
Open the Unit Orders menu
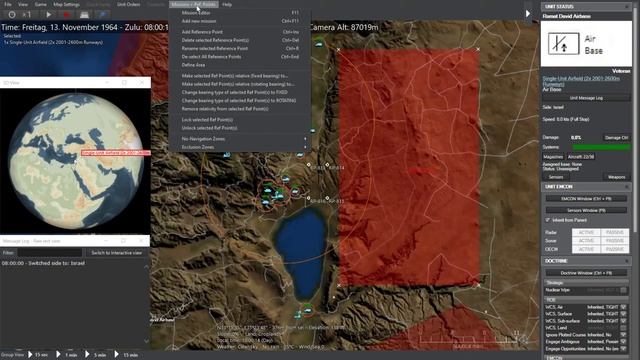tap(128, 4)
